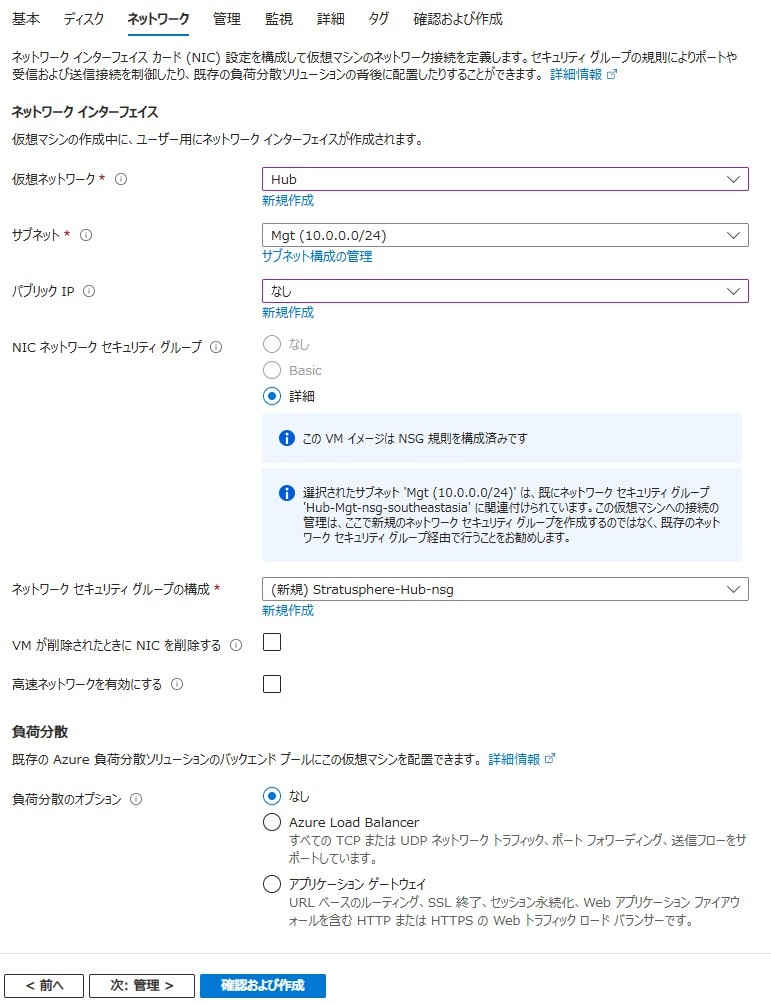The width and height of the screenshot is (771, 1005).
Task: Click the 次: 管理 > button
Action: [142, 986]
